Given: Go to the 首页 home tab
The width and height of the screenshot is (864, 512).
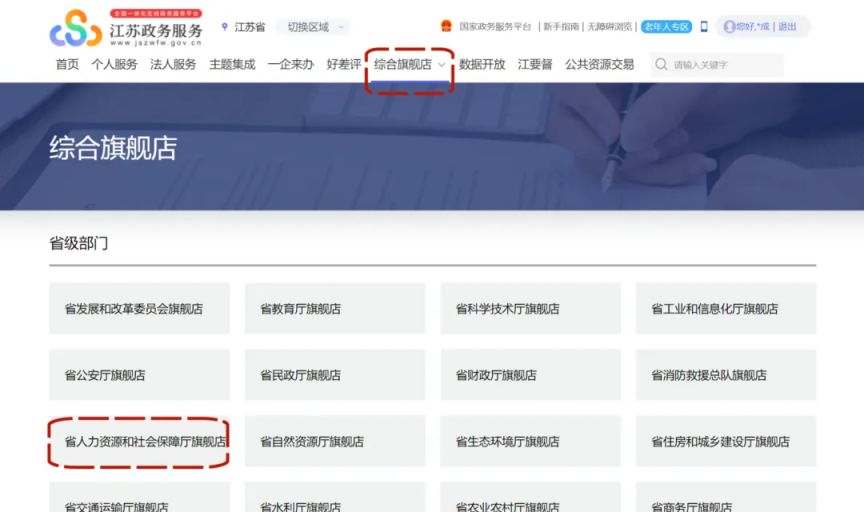Looking at the screenshot, I should (67, 65).
